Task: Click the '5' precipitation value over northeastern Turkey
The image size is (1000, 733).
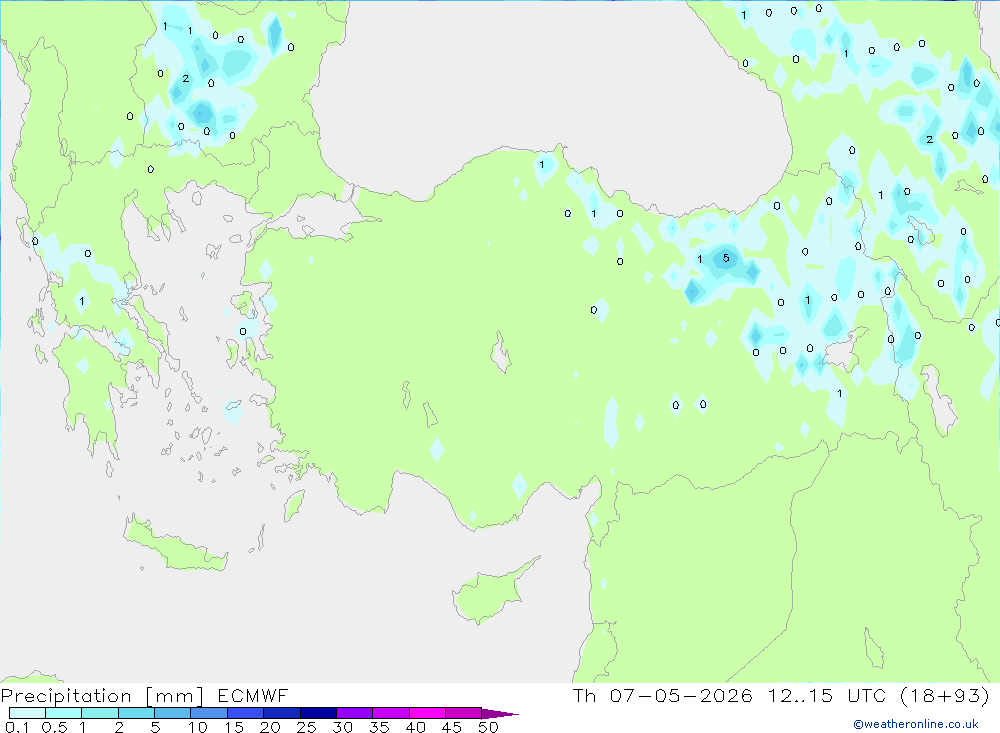Action: tap(726, 258)
